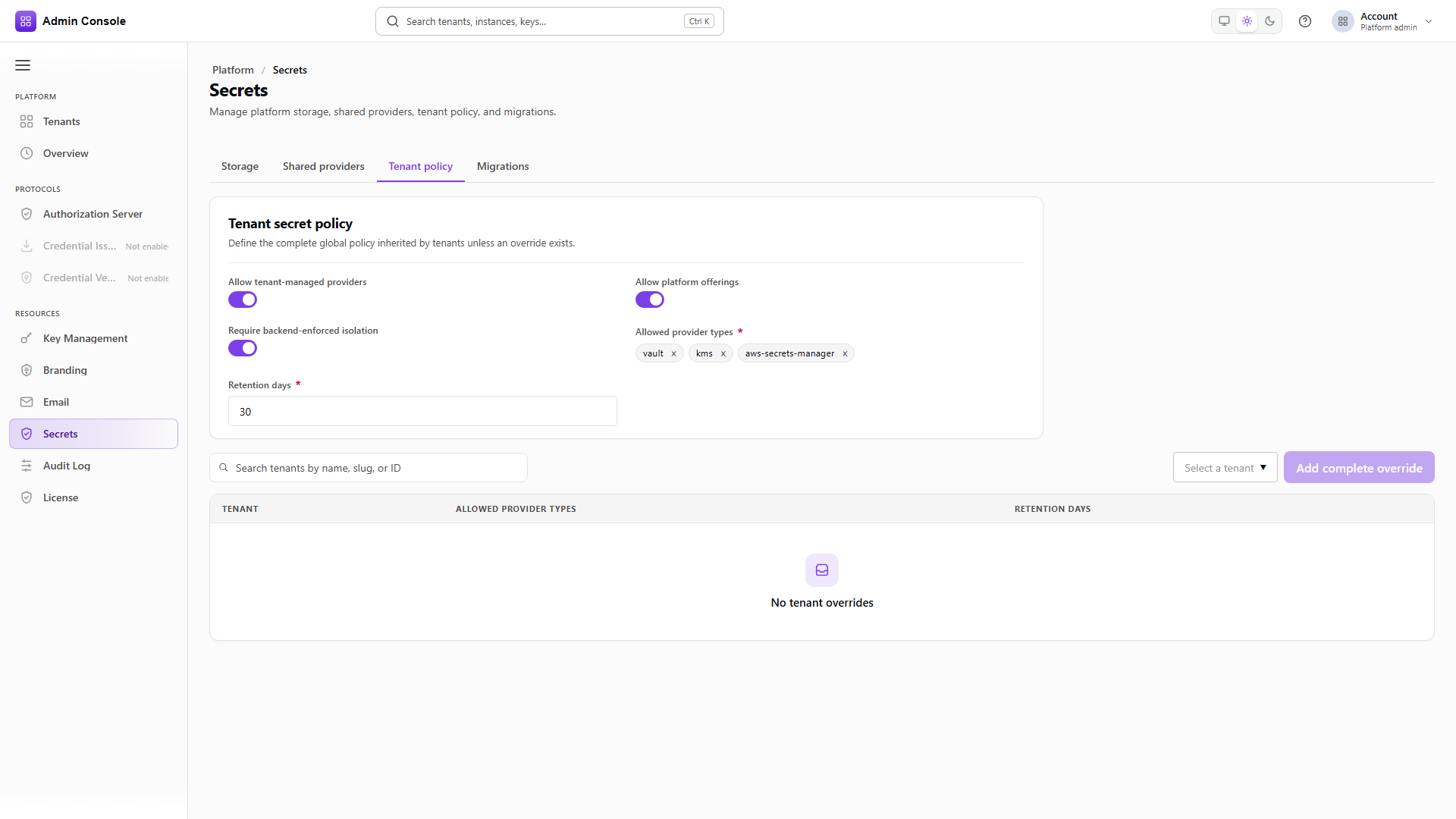Viewport: 1456px width, 819px height.
Task: Open the Select a tenant dropdown
Action: (x=1225, y=468)
